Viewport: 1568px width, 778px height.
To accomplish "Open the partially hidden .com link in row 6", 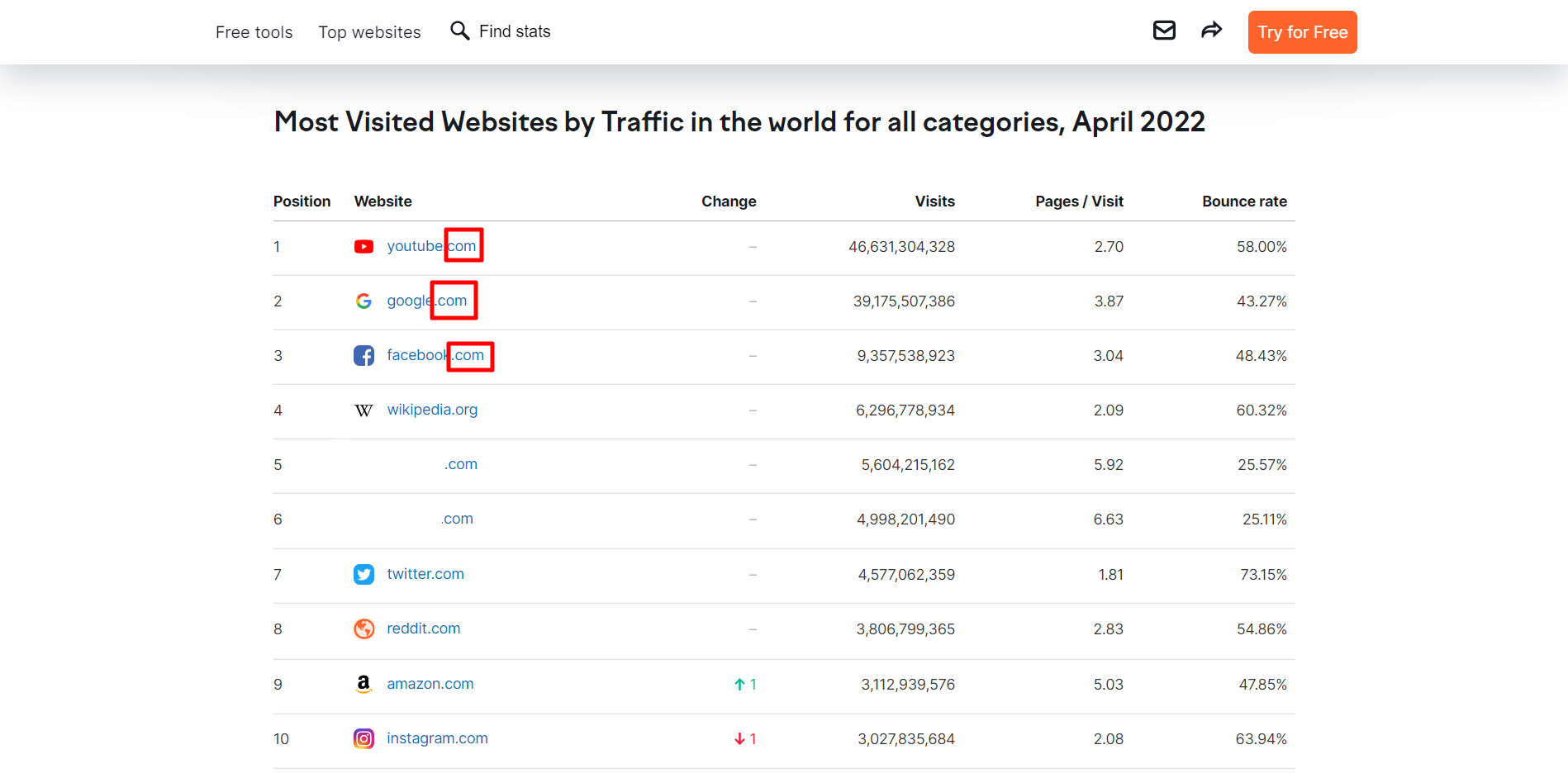I will coord(457,519).
